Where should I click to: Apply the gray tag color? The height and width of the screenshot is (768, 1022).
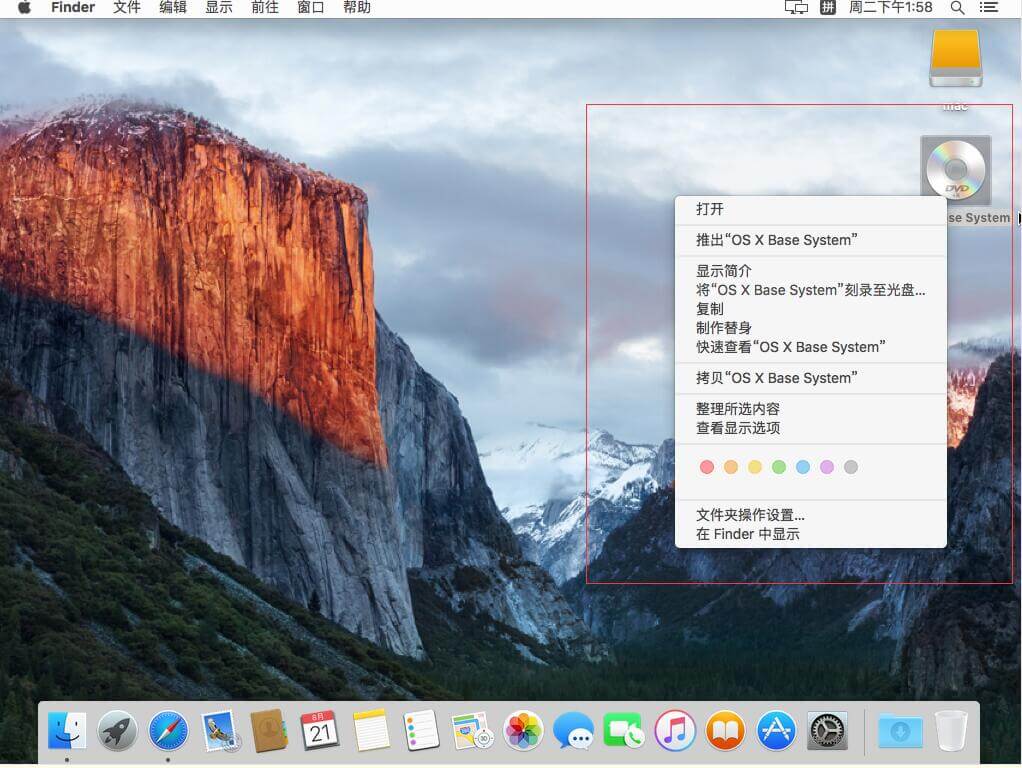pos(851,467)
